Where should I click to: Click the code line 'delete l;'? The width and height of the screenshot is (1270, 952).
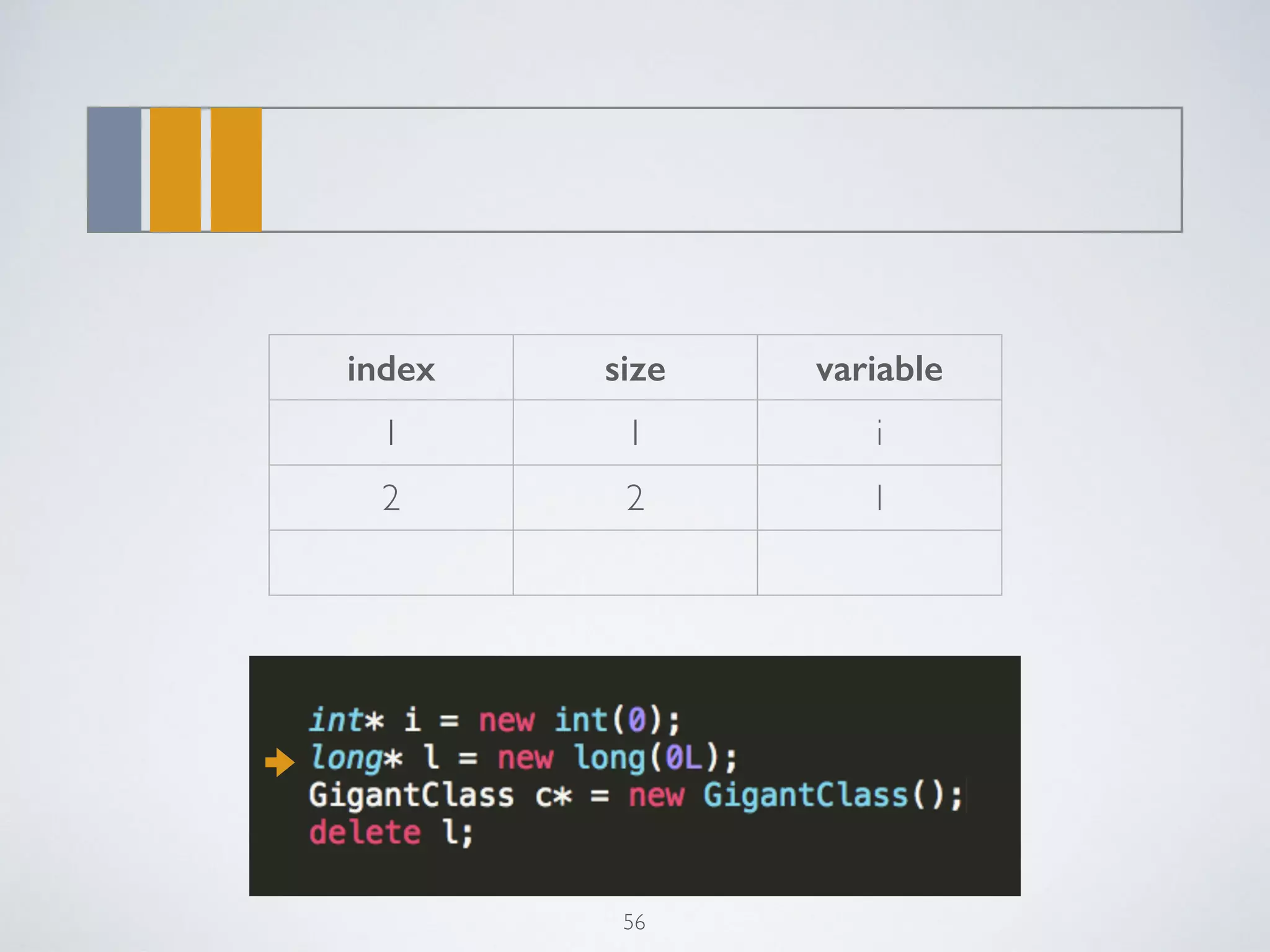pos(391,832)
